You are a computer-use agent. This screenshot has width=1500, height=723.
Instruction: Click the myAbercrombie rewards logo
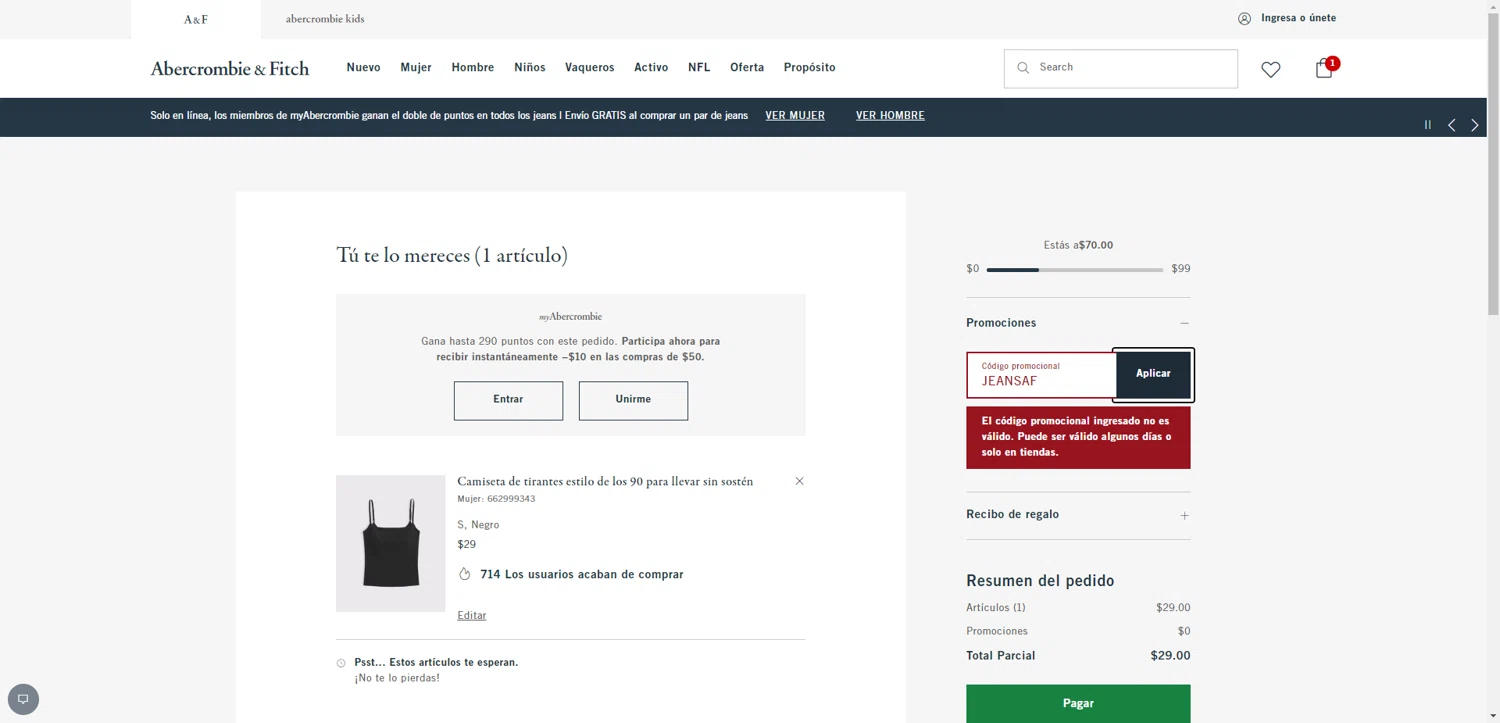coord(570,317)
